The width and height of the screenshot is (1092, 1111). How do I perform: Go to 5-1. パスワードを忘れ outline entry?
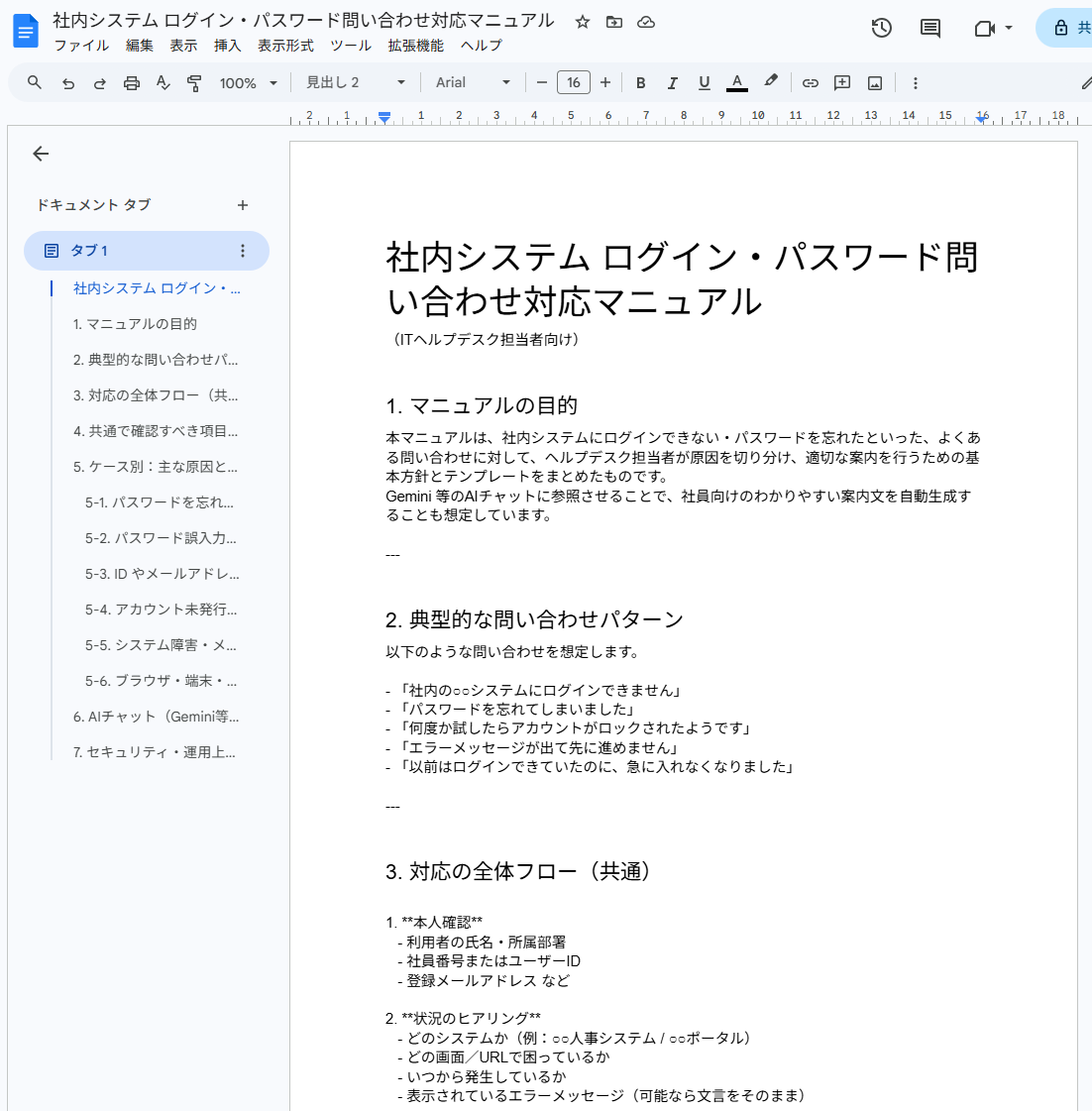coord(160,502)
